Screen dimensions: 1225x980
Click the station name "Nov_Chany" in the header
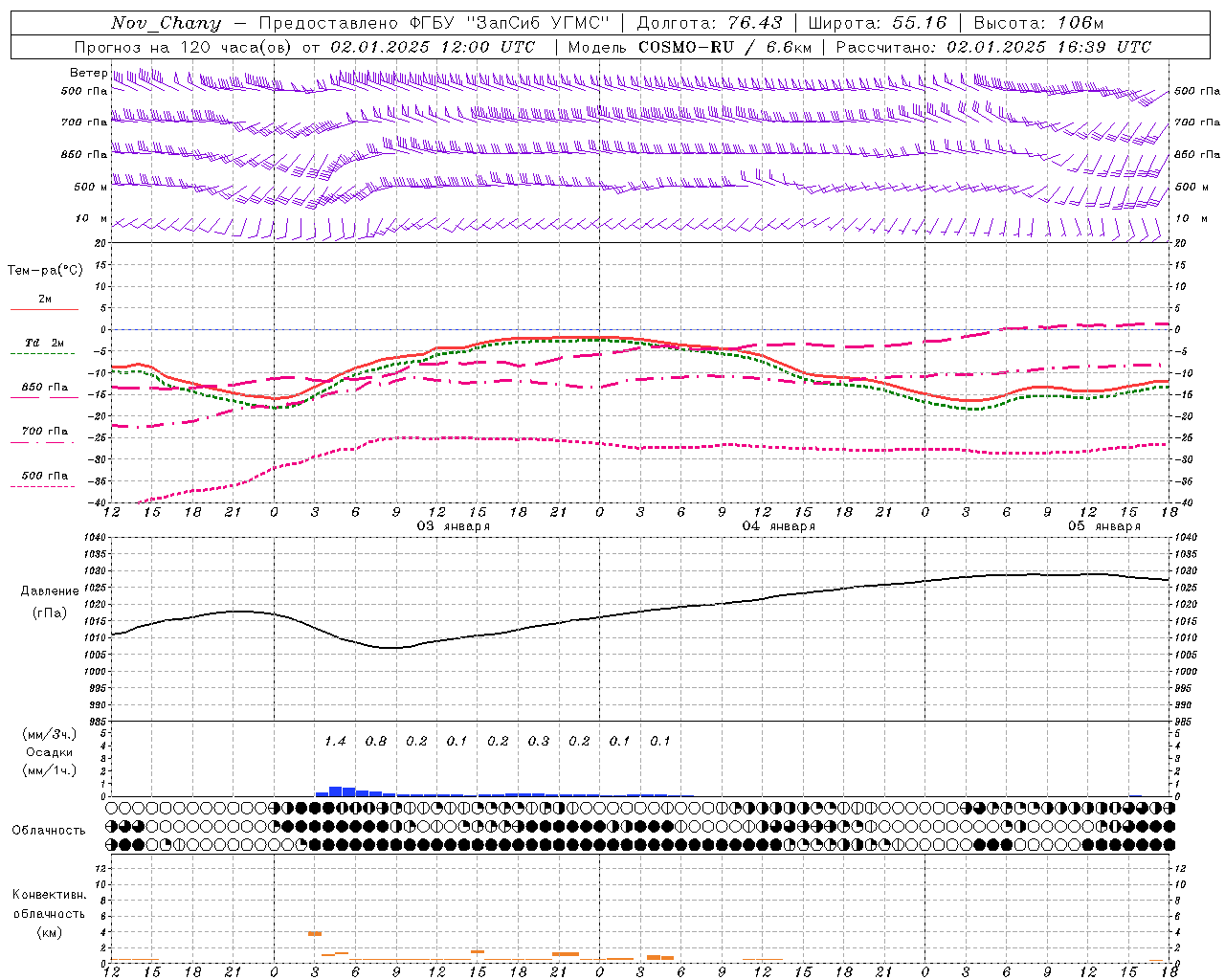click(166, 23)
